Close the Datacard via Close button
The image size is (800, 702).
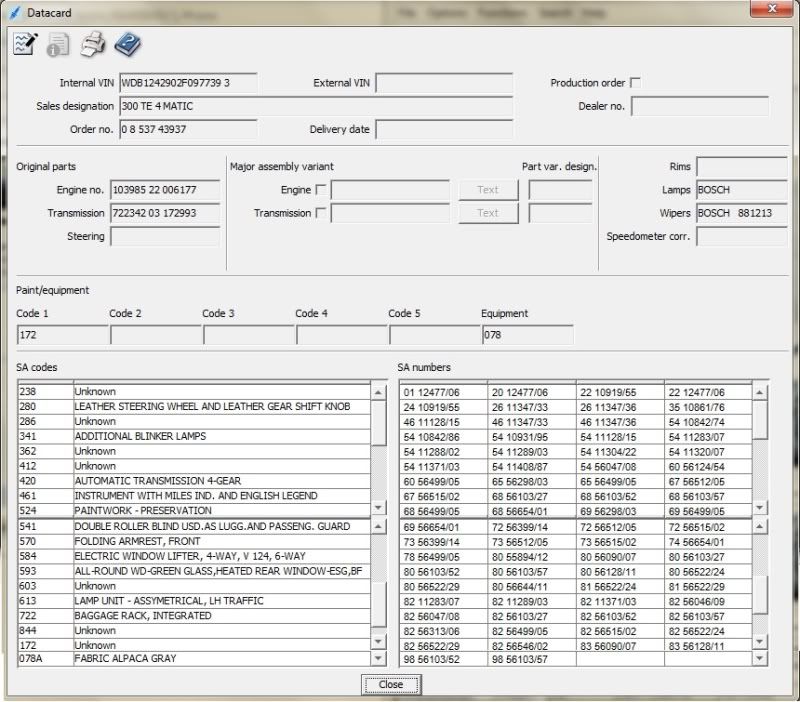point(391,685)
